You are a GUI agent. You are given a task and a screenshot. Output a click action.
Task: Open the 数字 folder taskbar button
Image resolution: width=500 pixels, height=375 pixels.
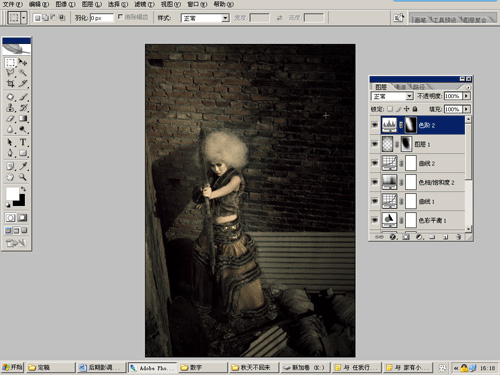tap(203, 368)
